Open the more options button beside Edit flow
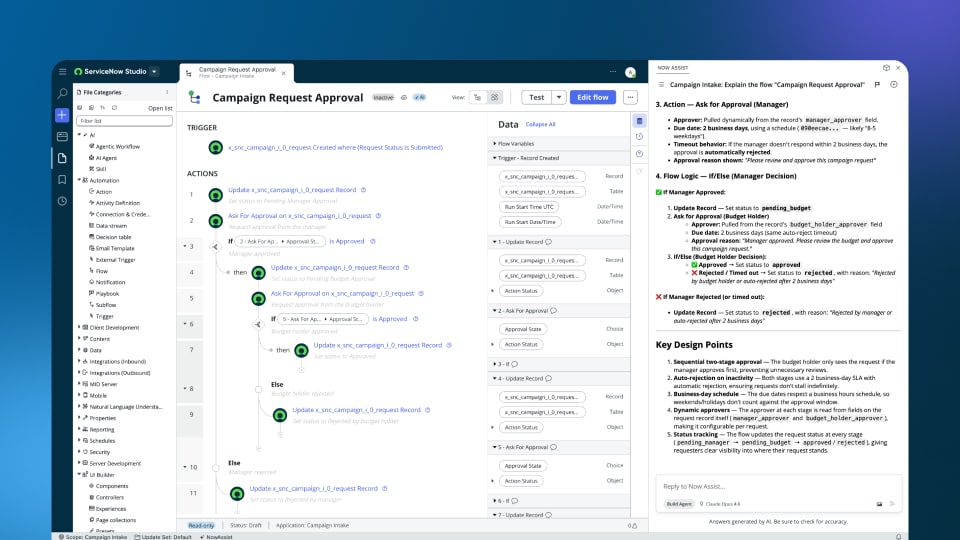 [630, 97]
